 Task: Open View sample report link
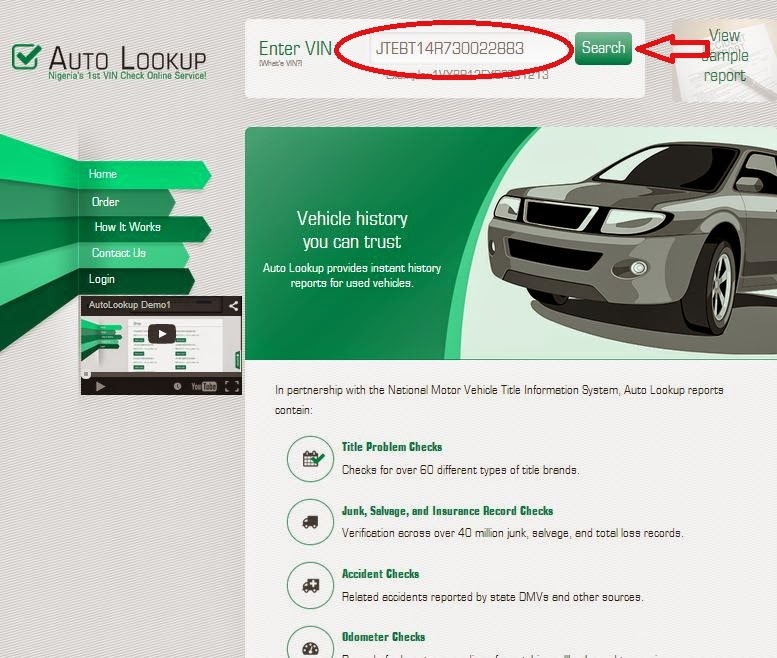(x=725, y=55)
